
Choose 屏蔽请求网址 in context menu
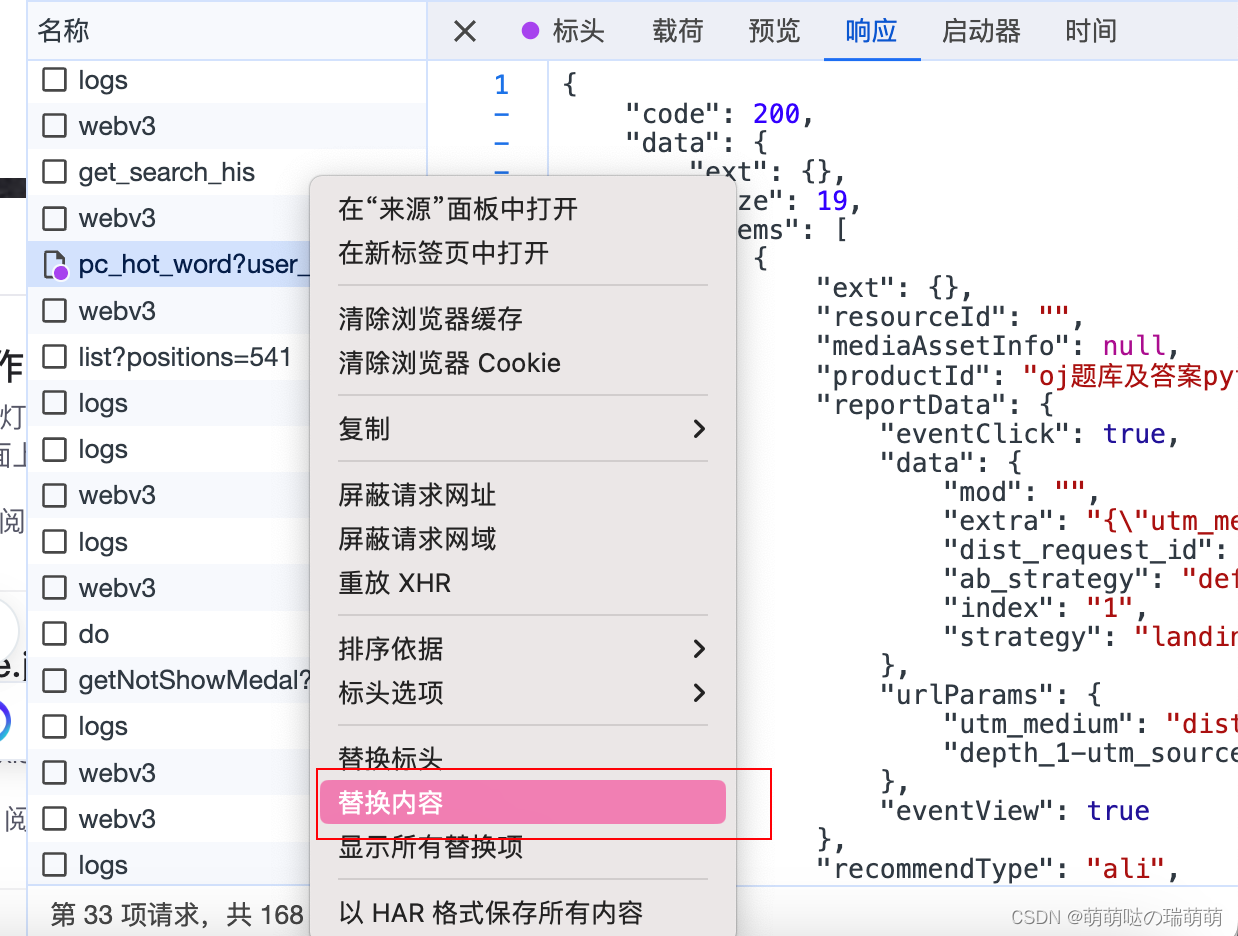pos(522,495)
